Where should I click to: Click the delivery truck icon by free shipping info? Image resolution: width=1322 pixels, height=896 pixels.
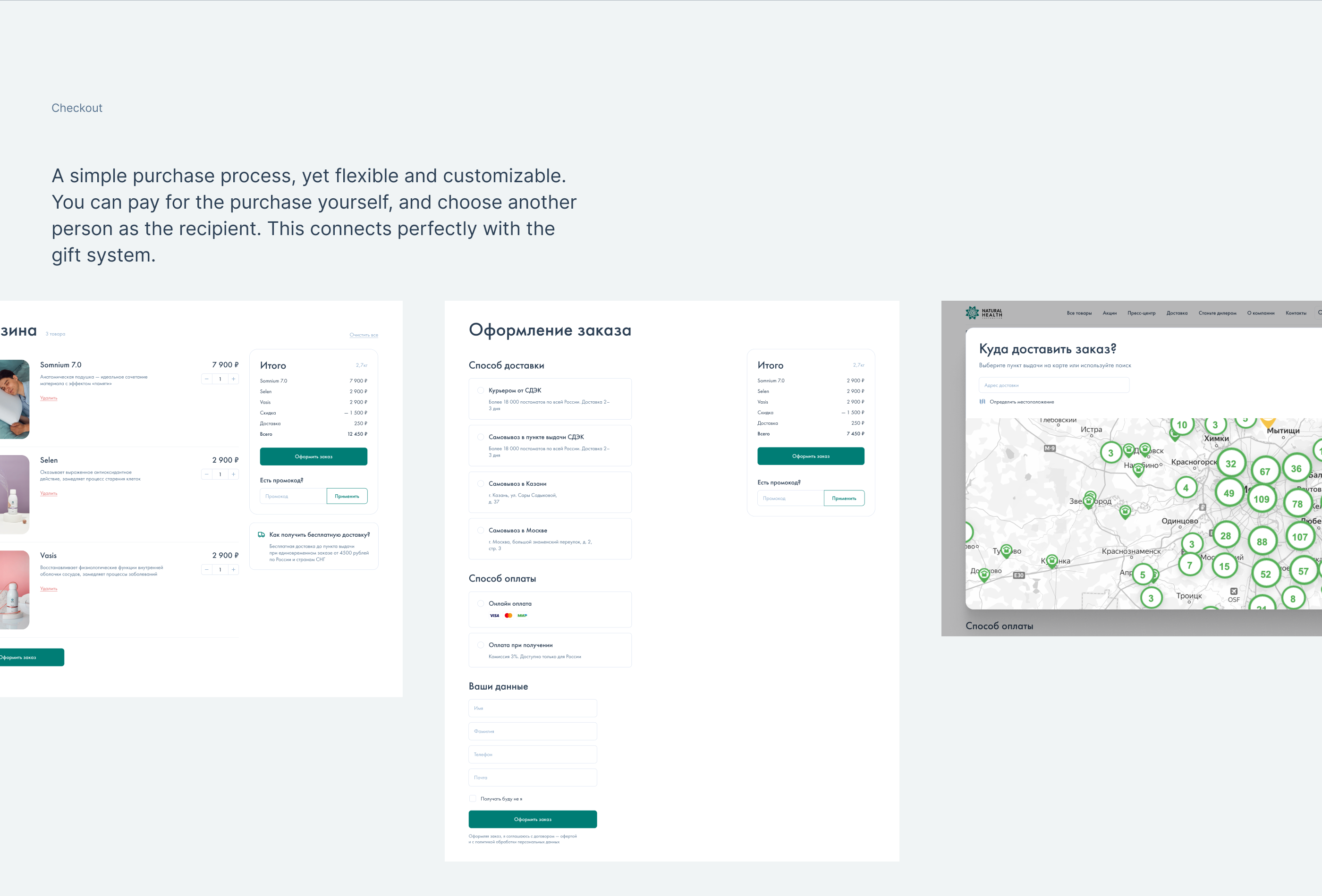coord(262,535)
